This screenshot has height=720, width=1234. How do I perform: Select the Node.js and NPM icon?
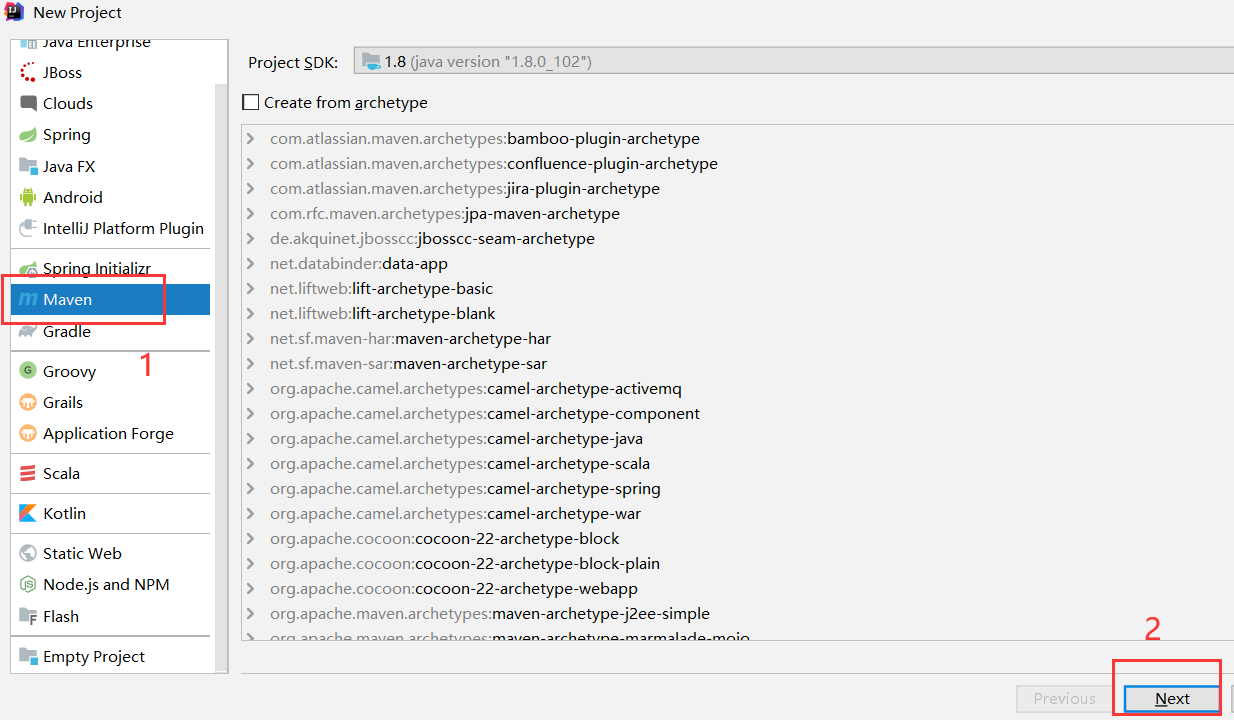[x=28, y=584]
